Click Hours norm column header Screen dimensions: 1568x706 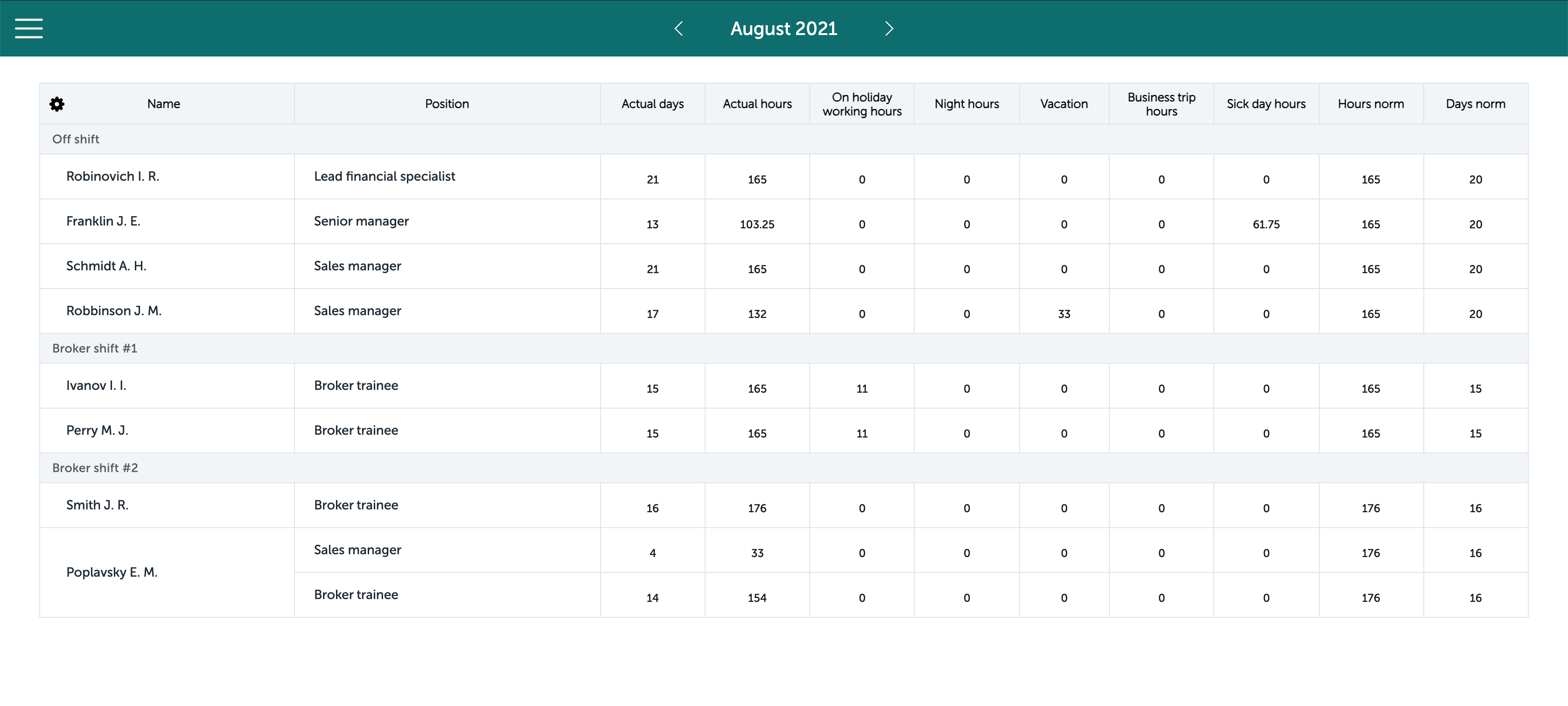coord(1370,104)
